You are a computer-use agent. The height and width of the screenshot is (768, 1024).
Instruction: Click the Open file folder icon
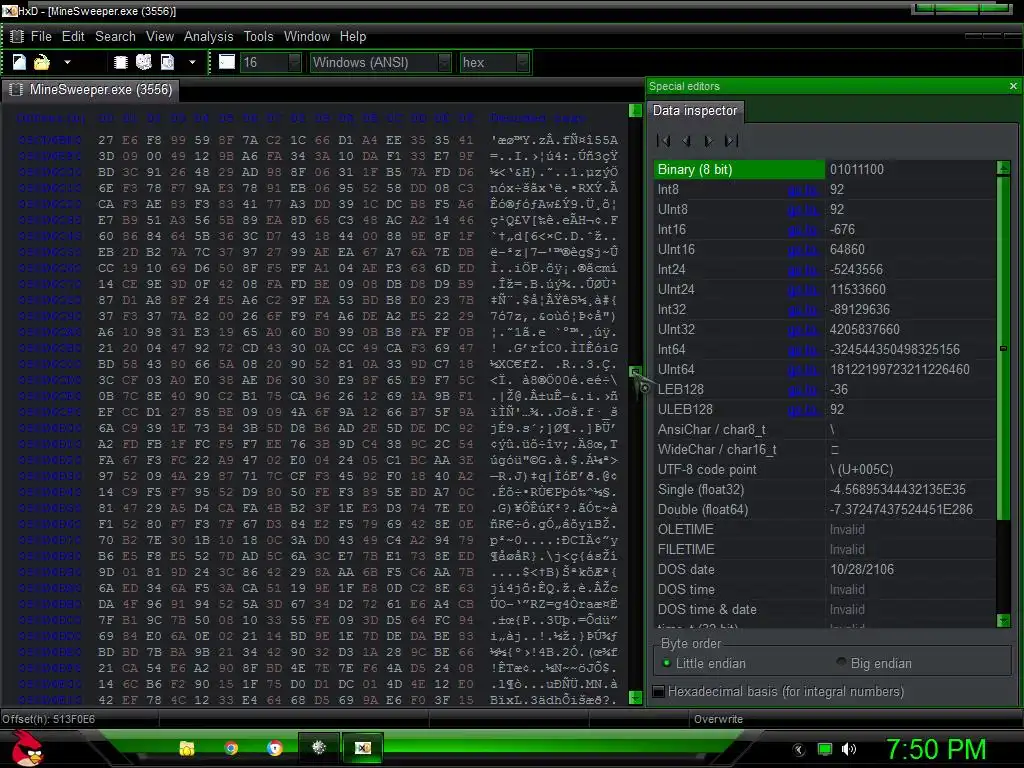coord(42,62)
